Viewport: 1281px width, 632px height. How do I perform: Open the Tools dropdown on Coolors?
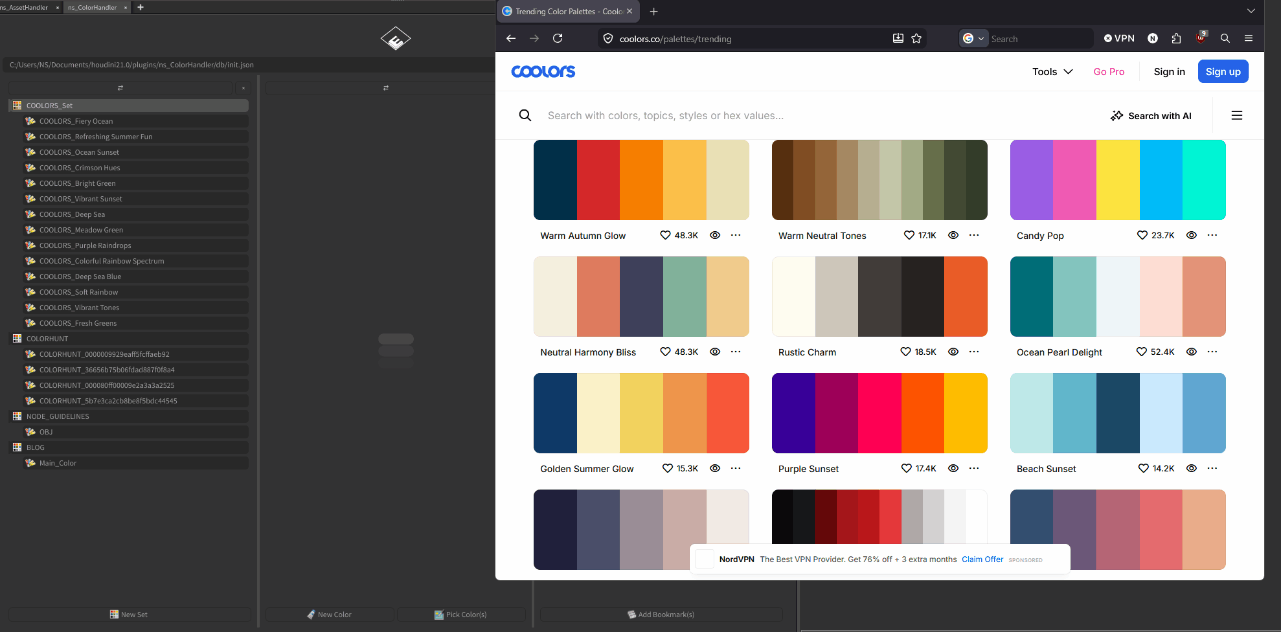click(x=1052, y=72)
